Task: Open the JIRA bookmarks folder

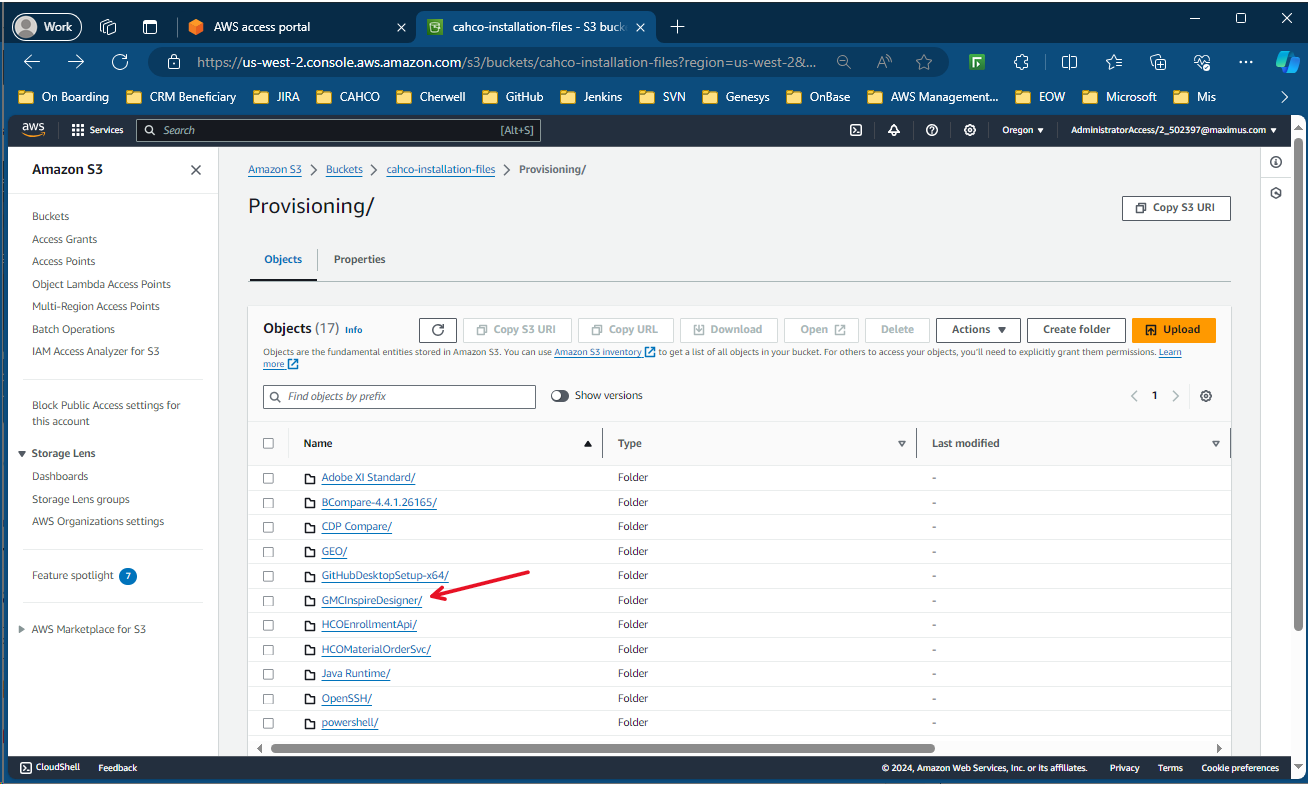Action: (275, 97)
